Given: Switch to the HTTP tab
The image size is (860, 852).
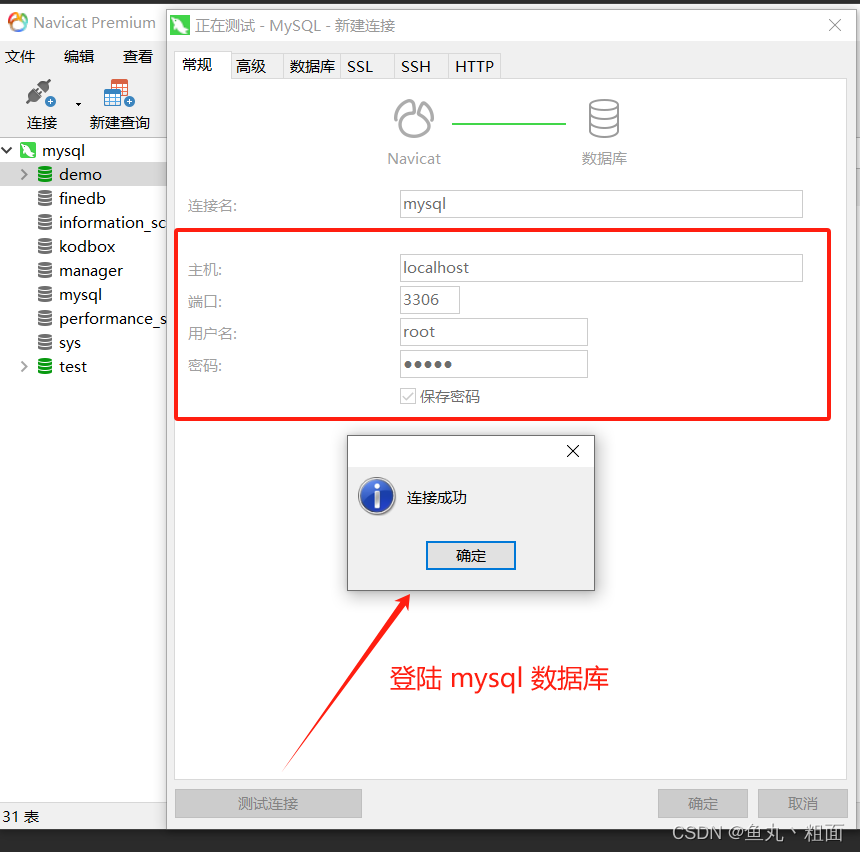Looking at the screenshot, I should click(x=474, y=66).
